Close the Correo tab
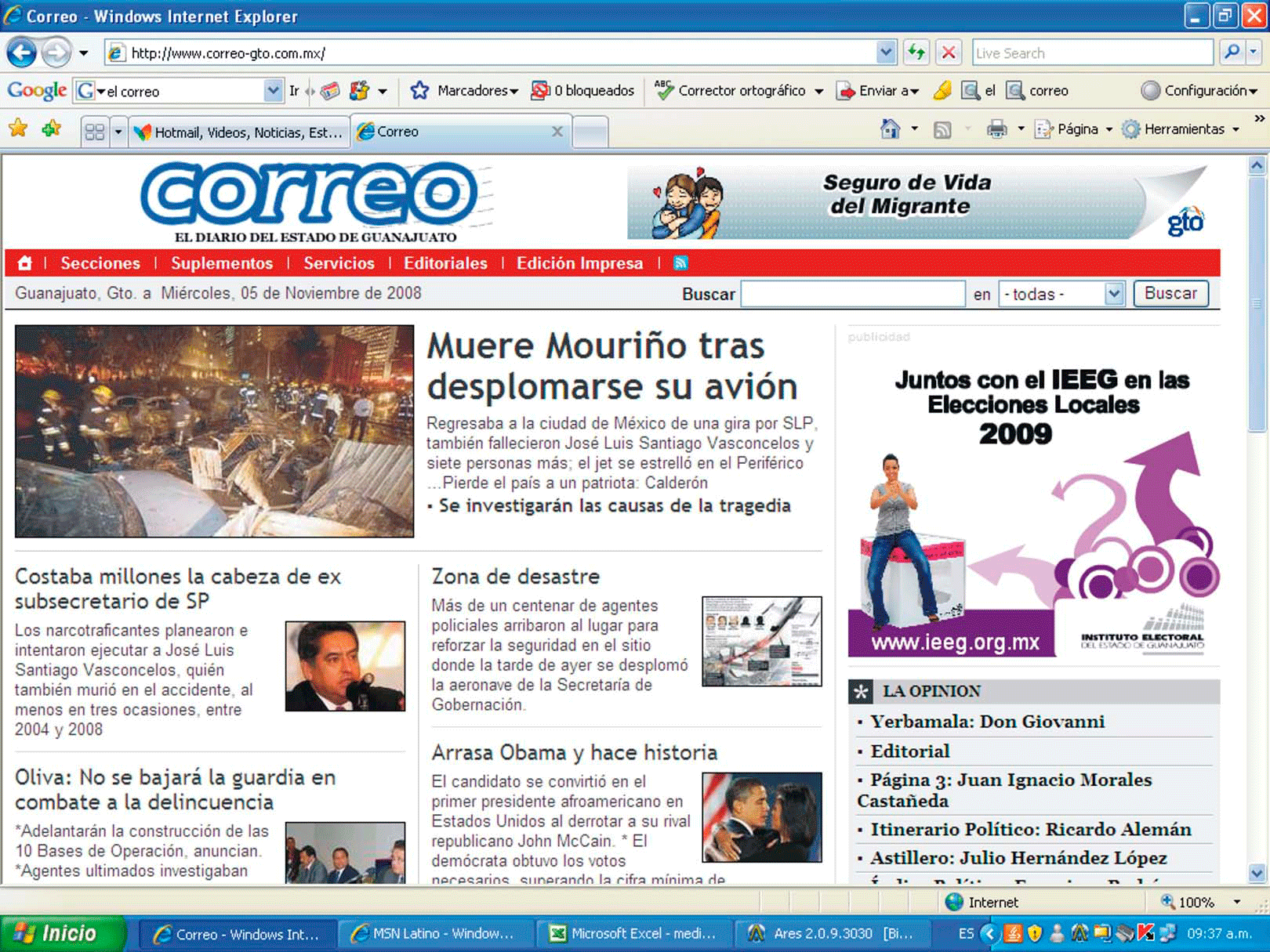 pos(557,132)
